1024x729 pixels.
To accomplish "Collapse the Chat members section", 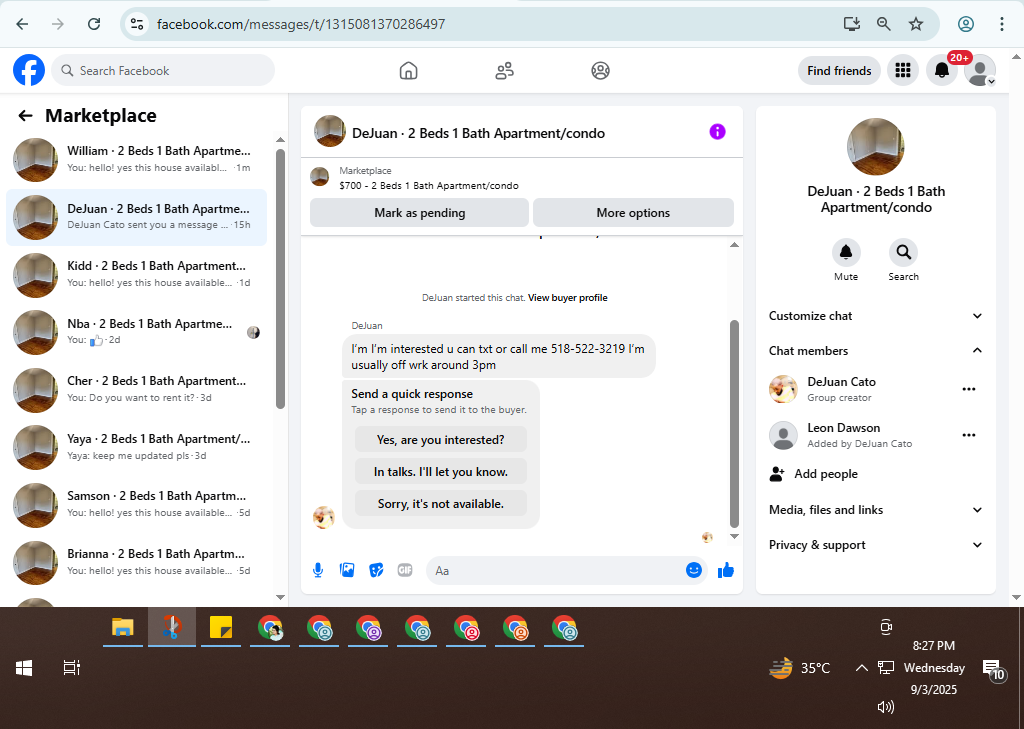I will click(876, 351).
